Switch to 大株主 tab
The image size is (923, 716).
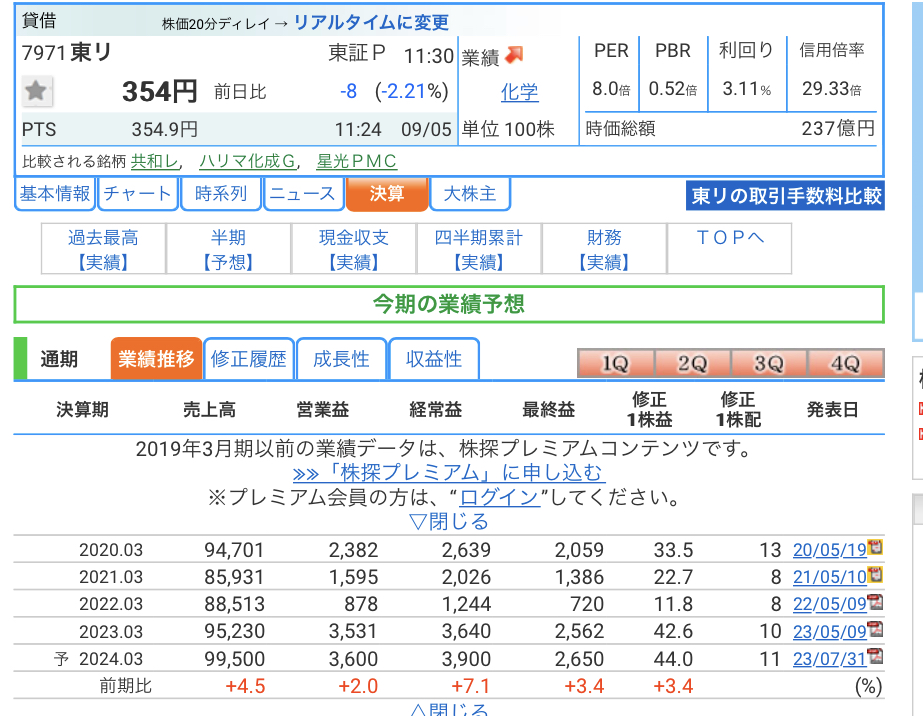(x=470, y=194)
